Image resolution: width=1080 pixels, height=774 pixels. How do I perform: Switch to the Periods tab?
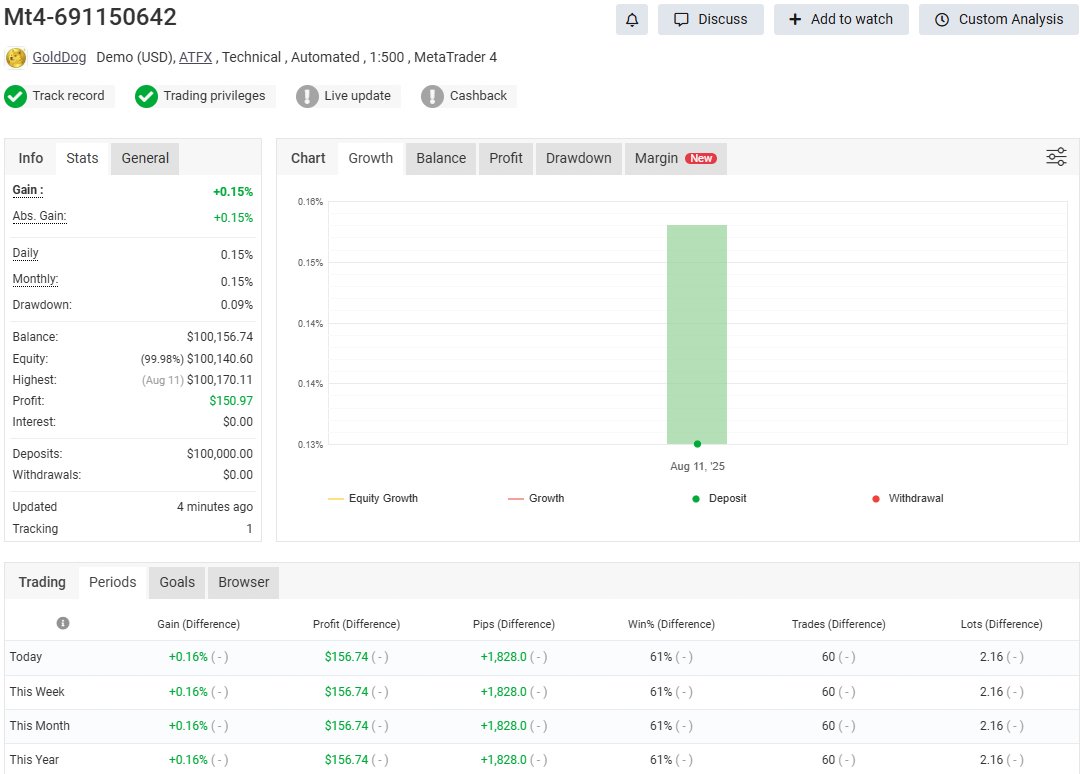(x=112, y=583)
